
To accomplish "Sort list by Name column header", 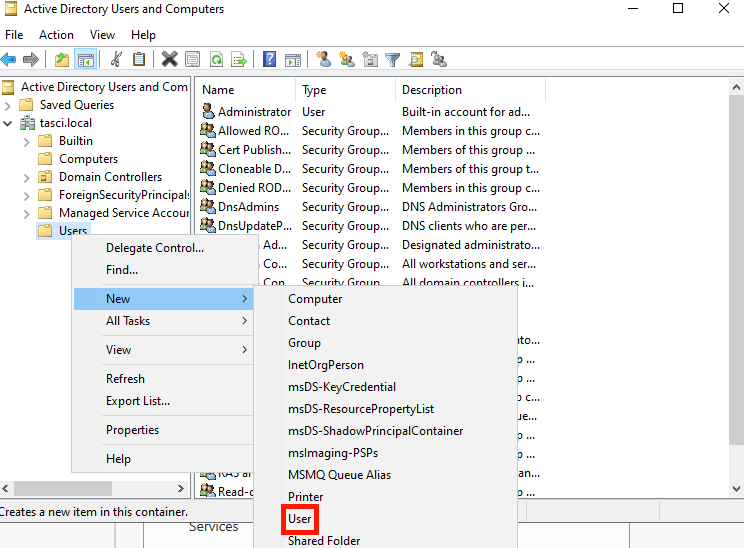I will tap(246, 90).
